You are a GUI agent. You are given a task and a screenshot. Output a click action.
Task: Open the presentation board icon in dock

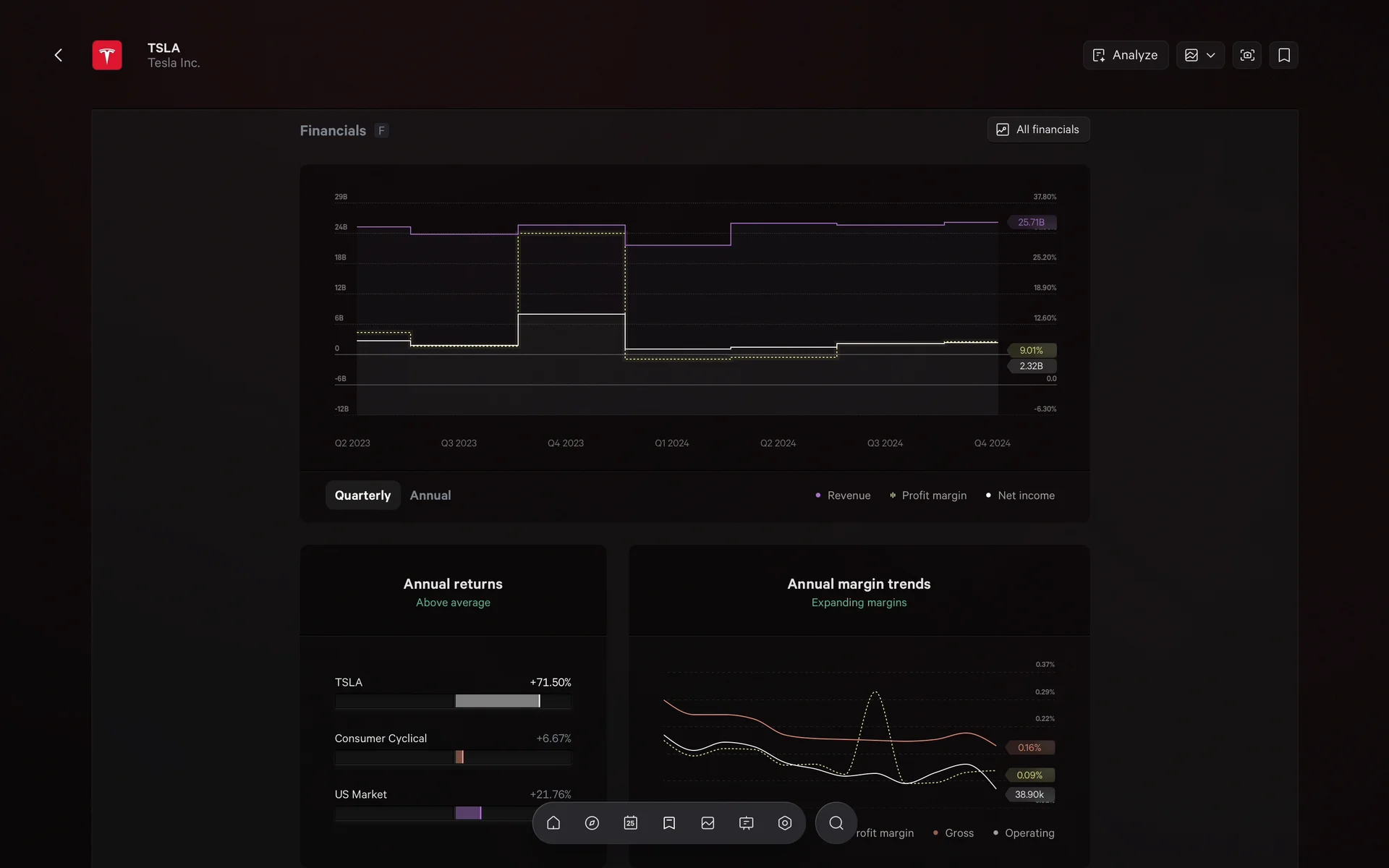(x=746, y=823)
